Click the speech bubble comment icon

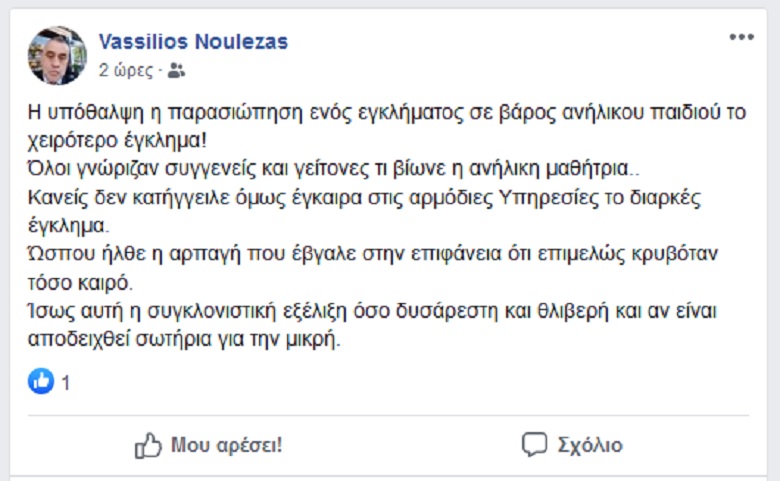[x=534, y=444]
